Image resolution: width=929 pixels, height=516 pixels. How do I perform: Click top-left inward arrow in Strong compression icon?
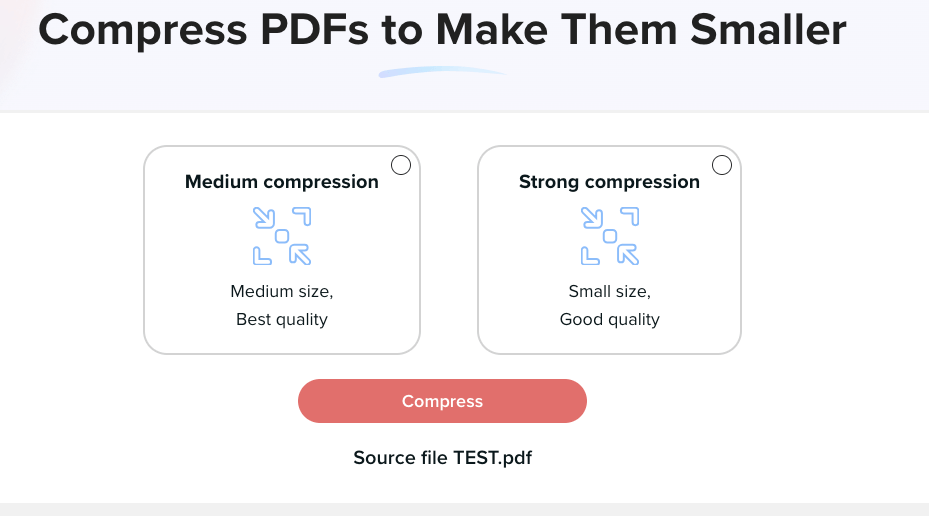click(x=592, y=217)
